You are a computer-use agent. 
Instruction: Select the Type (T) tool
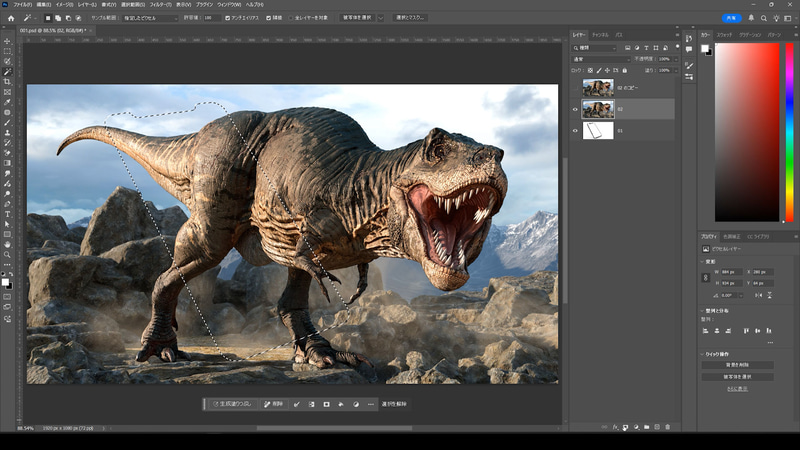[x=7, y=213]
